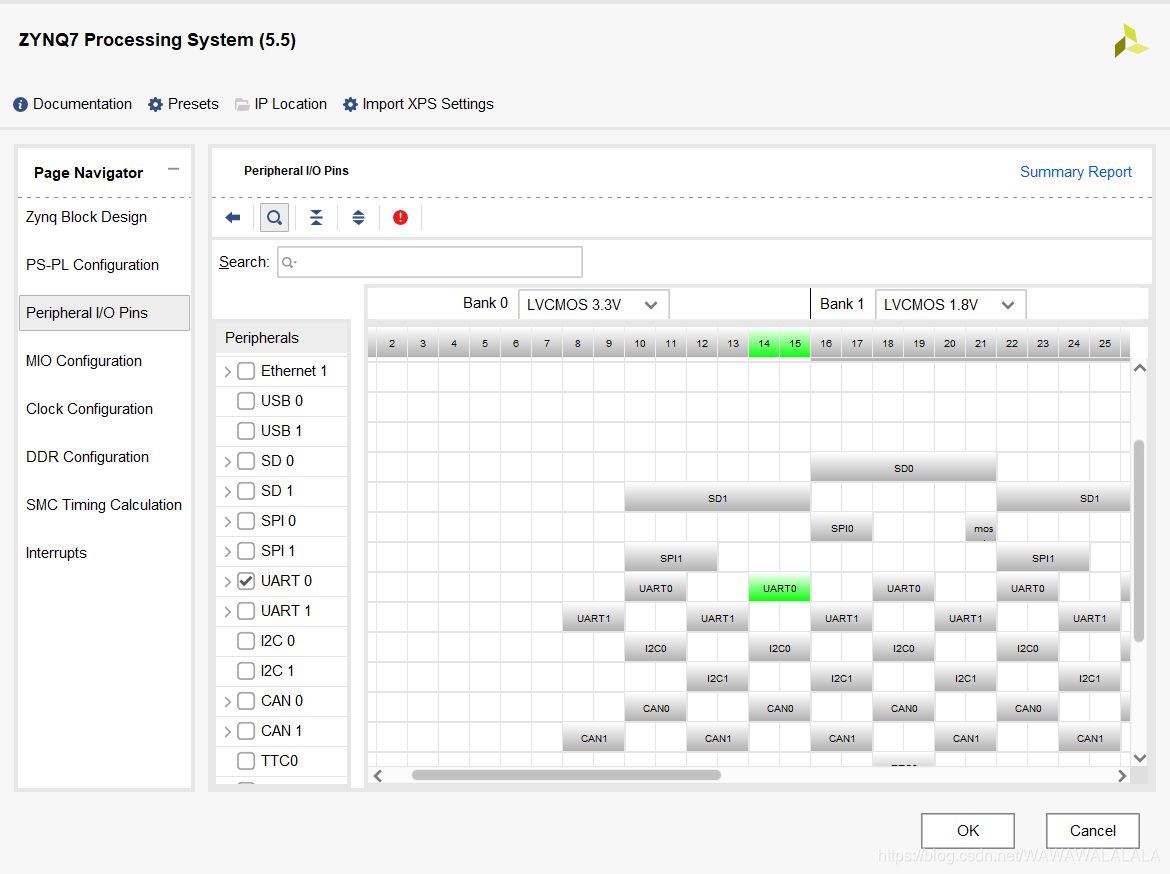Click the expand all toolbar icon

[x=358, y=217]
